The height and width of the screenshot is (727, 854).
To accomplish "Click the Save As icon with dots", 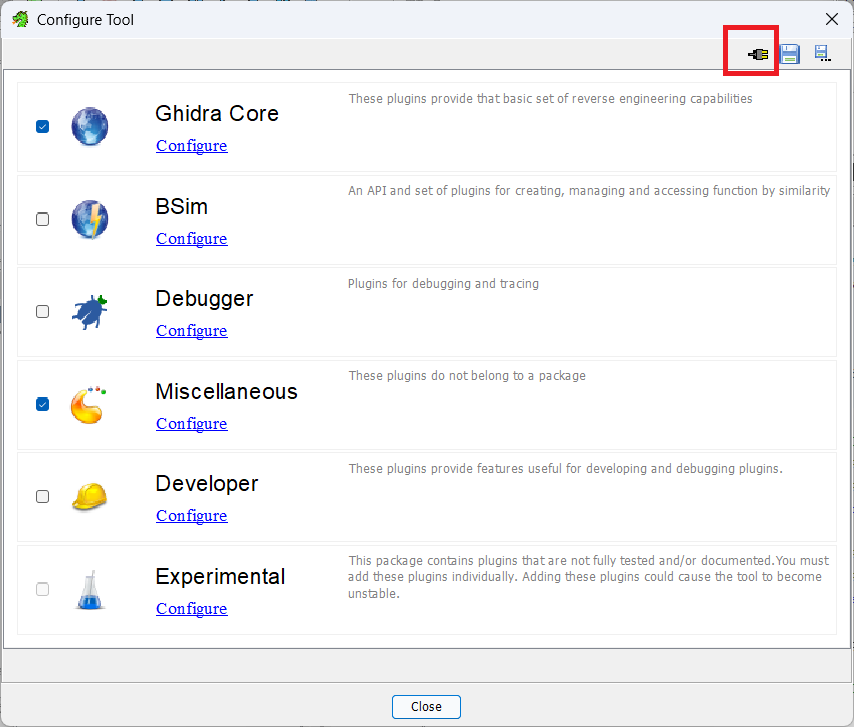I will (x=822, y=53).
